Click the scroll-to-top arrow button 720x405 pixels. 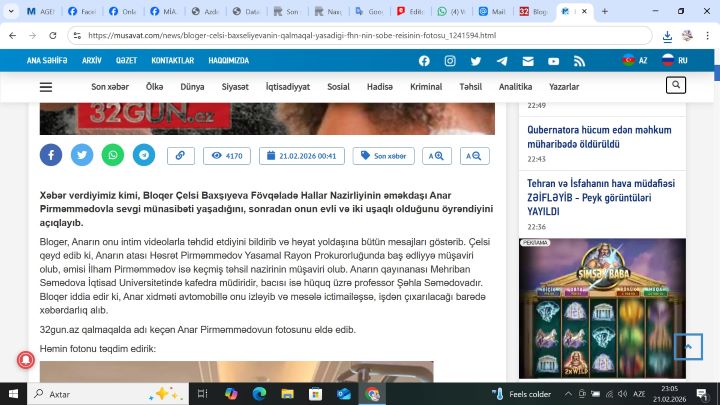click(688, 346)
